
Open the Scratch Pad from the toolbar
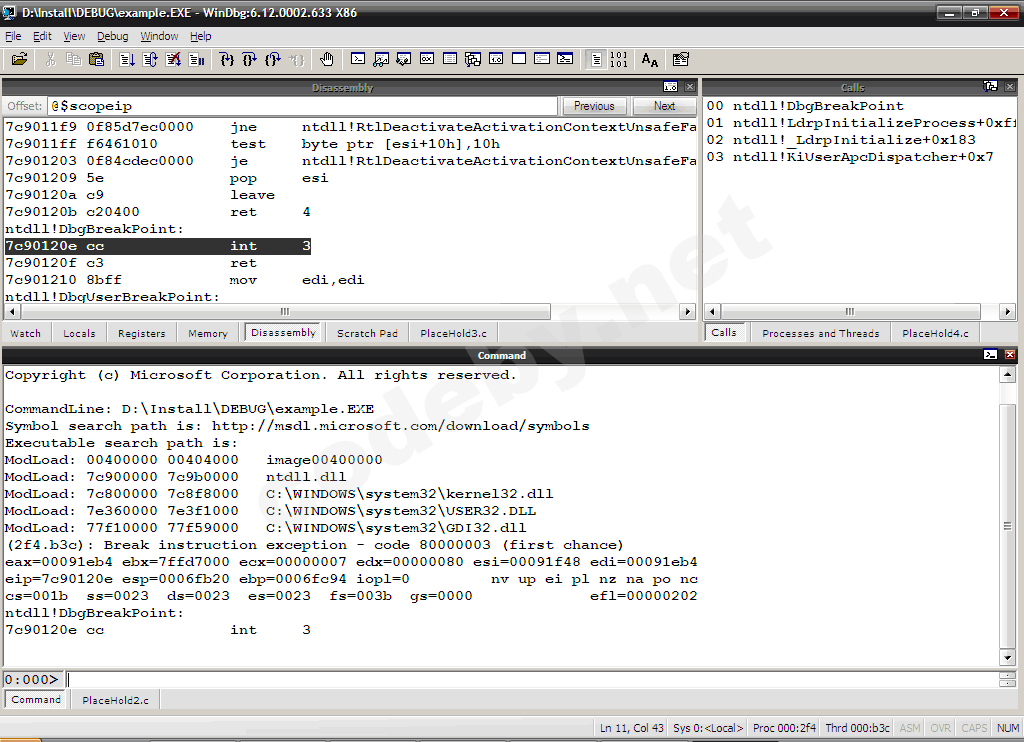click(519, 59)
